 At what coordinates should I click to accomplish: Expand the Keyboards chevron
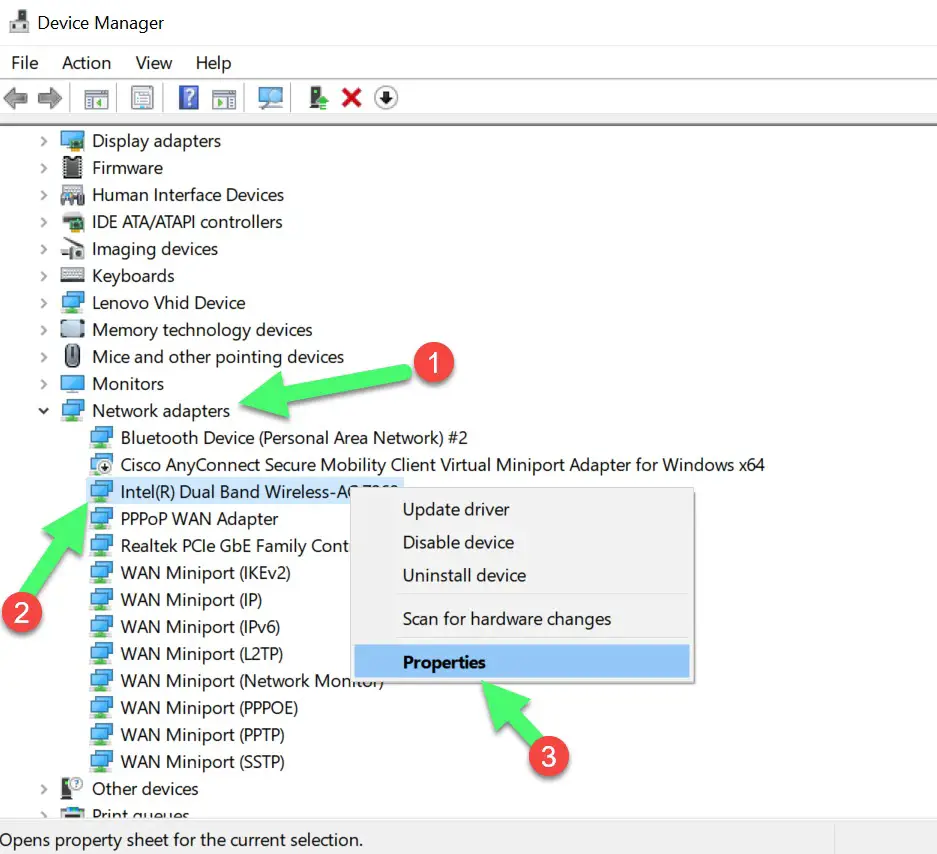[x=44, y=276]
